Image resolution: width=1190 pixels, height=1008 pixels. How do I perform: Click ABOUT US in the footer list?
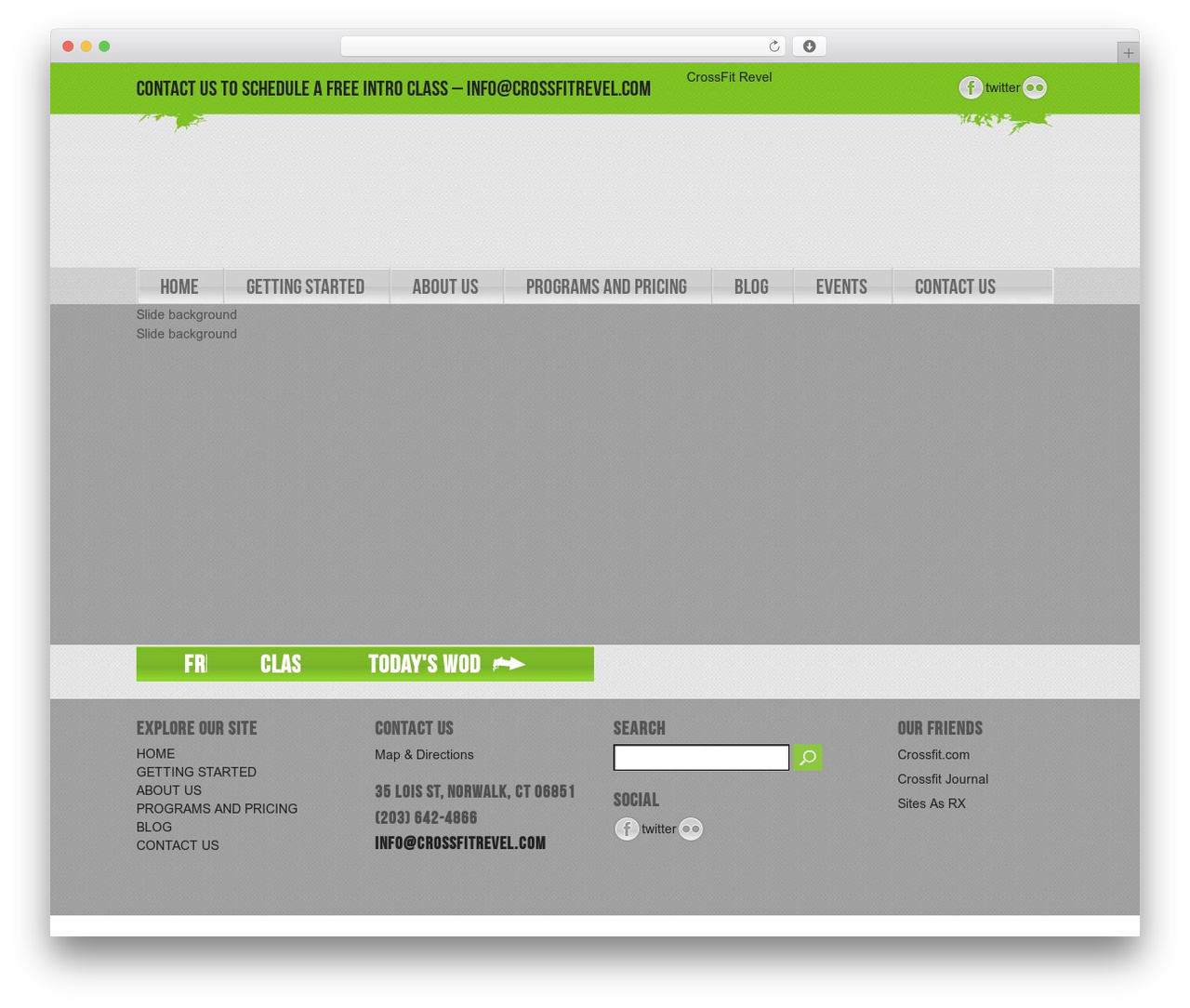[x=168, y=790]
